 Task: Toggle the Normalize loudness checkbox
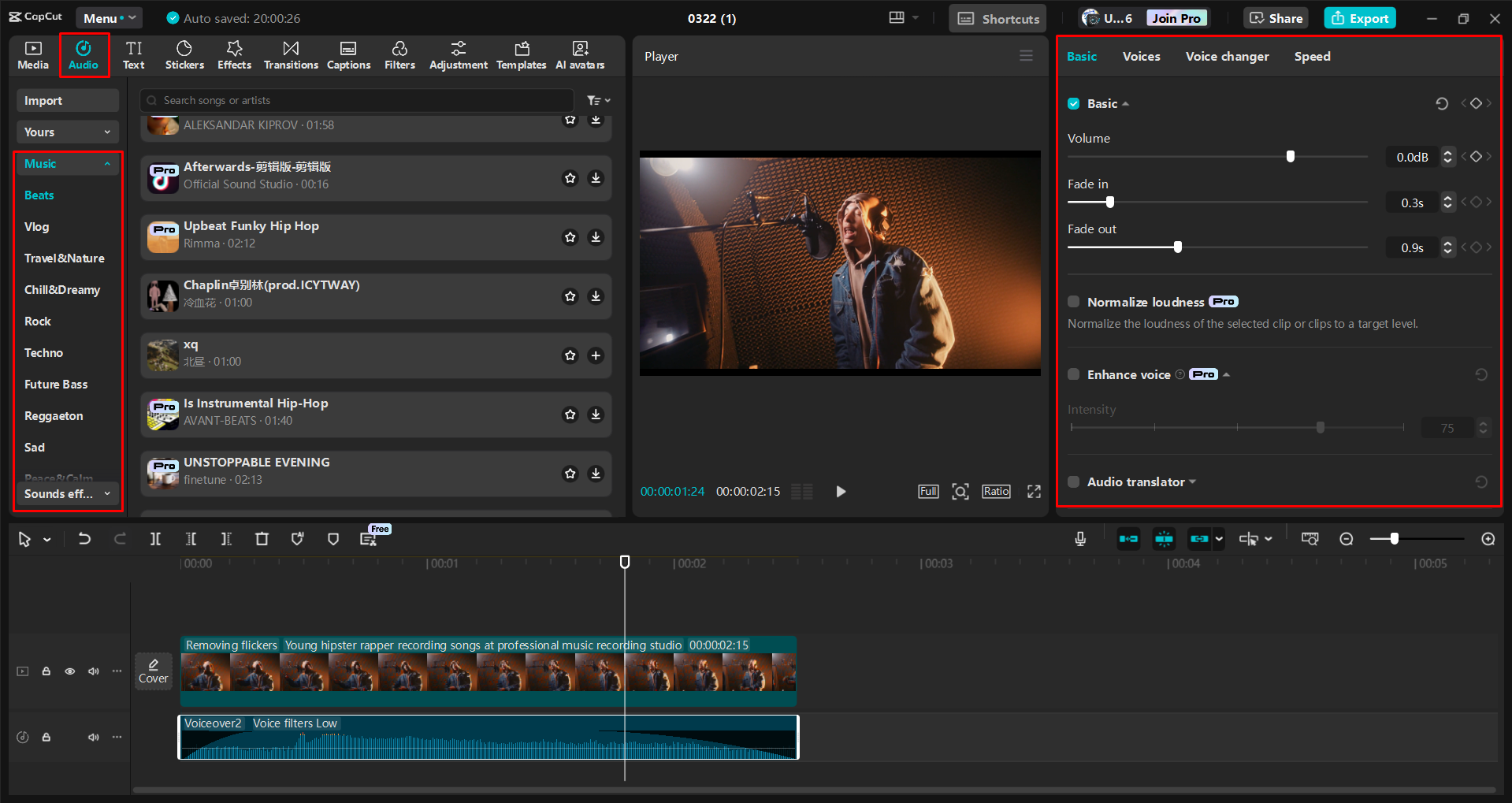pos(1073,301)
